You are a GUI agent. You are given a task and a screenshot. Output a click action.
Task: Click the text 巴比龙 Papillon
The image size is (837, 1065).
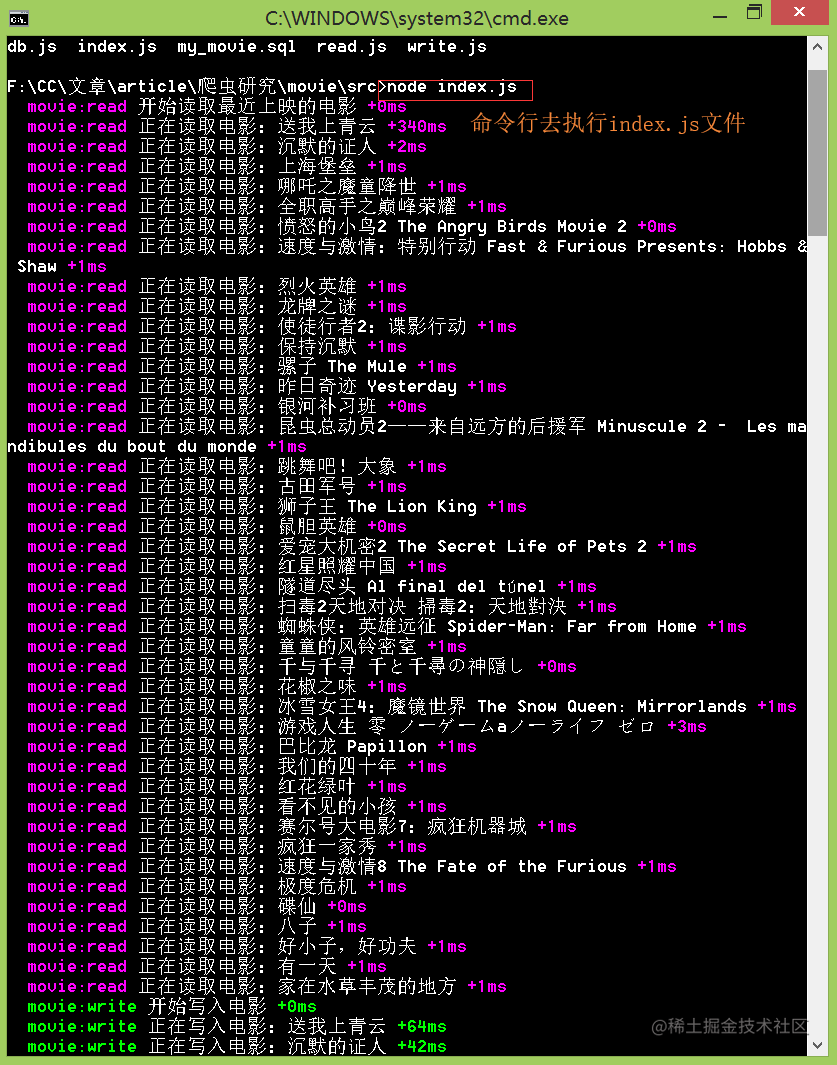coord(353,746)
